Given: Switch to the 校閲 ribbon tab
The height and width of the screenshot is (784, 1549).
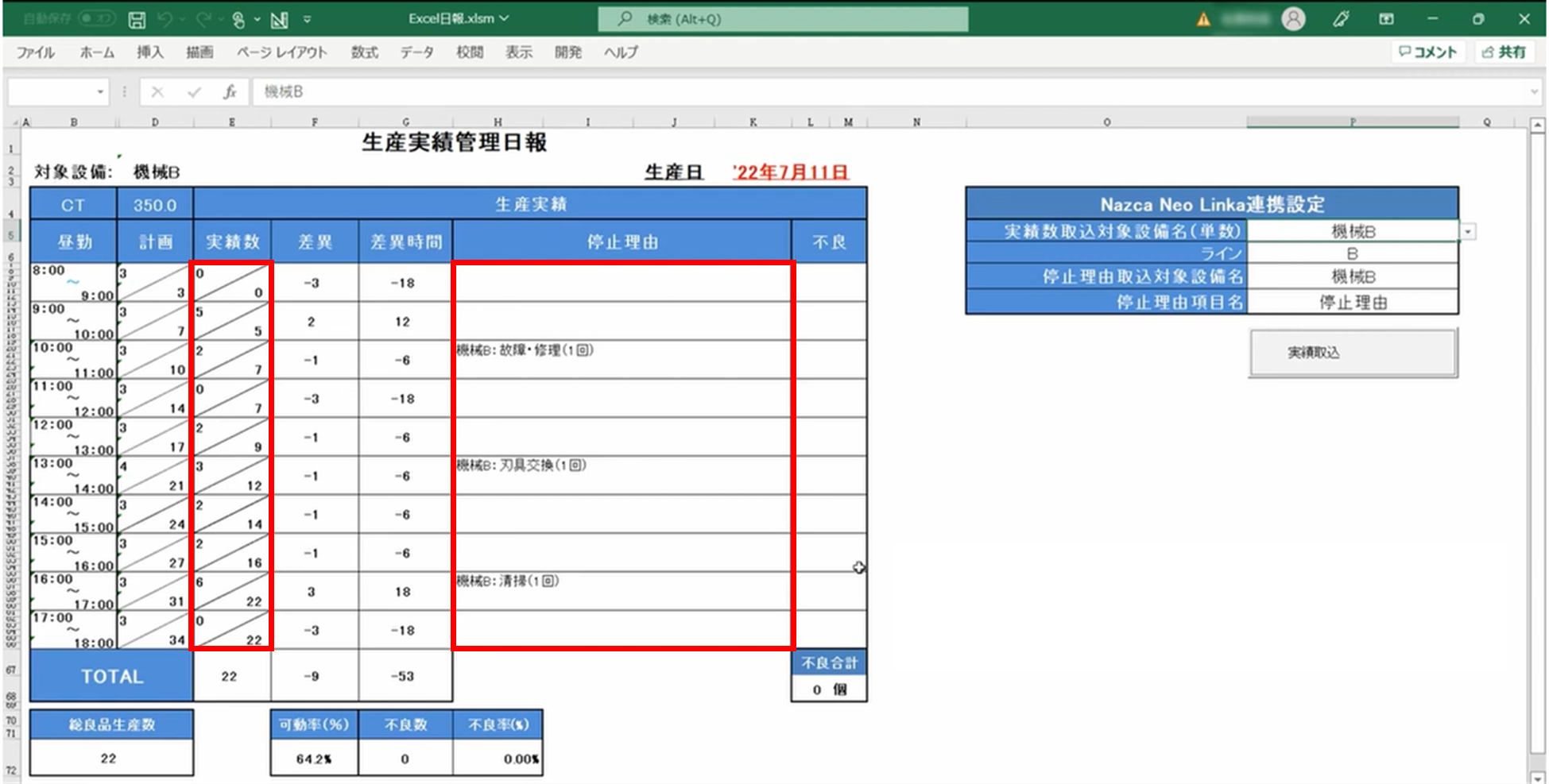Looking at the screenshot, I should [x=469, y=52].
